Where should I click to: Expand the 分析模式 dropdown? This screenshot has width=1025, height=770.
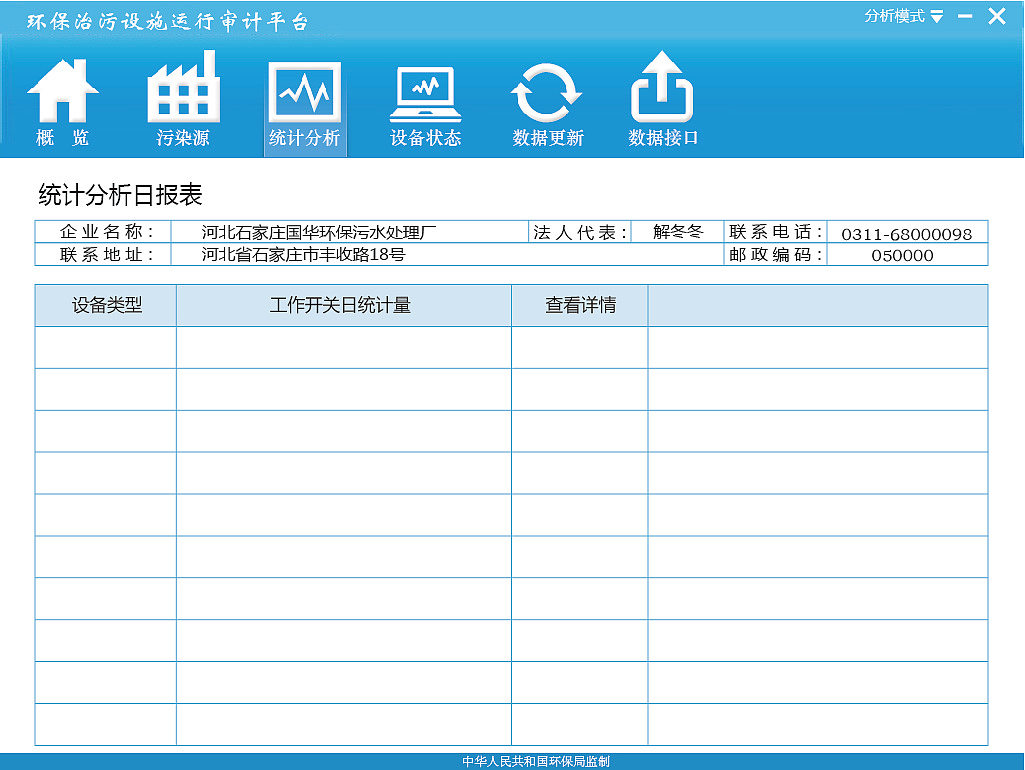click(x=904, y=16)
